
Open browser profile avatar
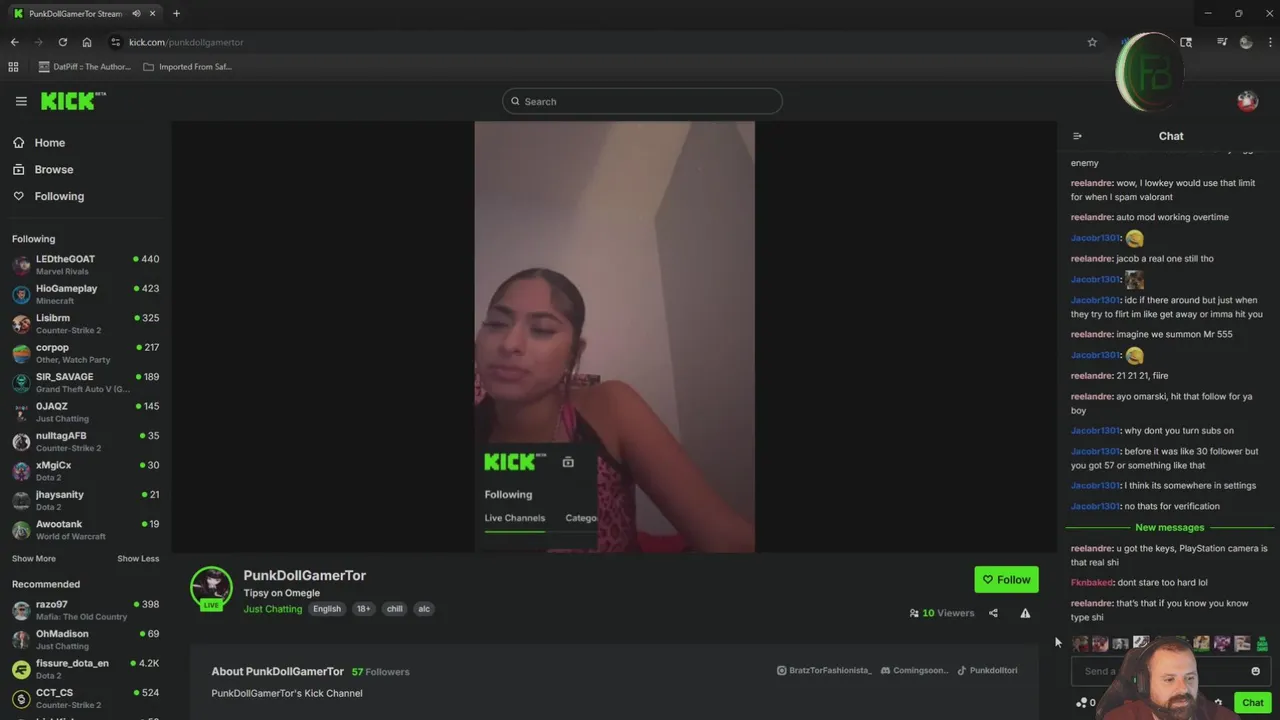1246,42
